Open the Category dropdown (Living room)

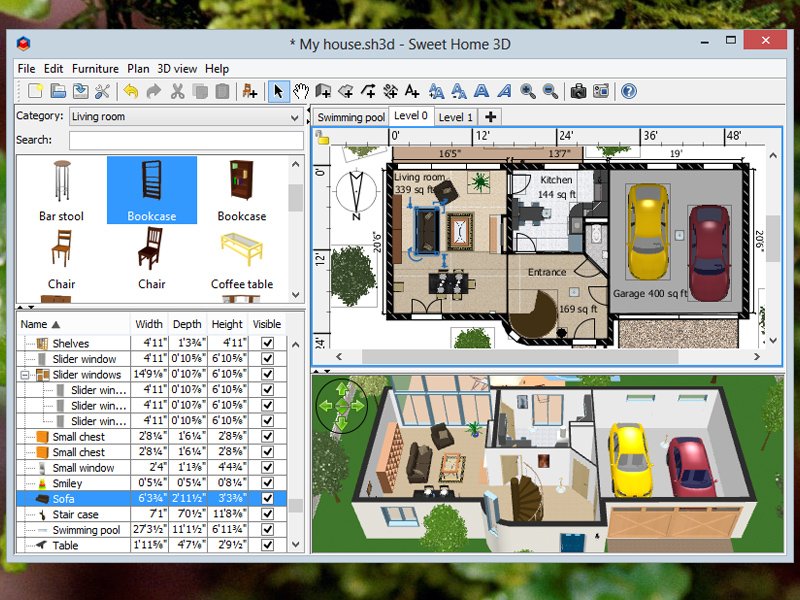pos(186,116)
